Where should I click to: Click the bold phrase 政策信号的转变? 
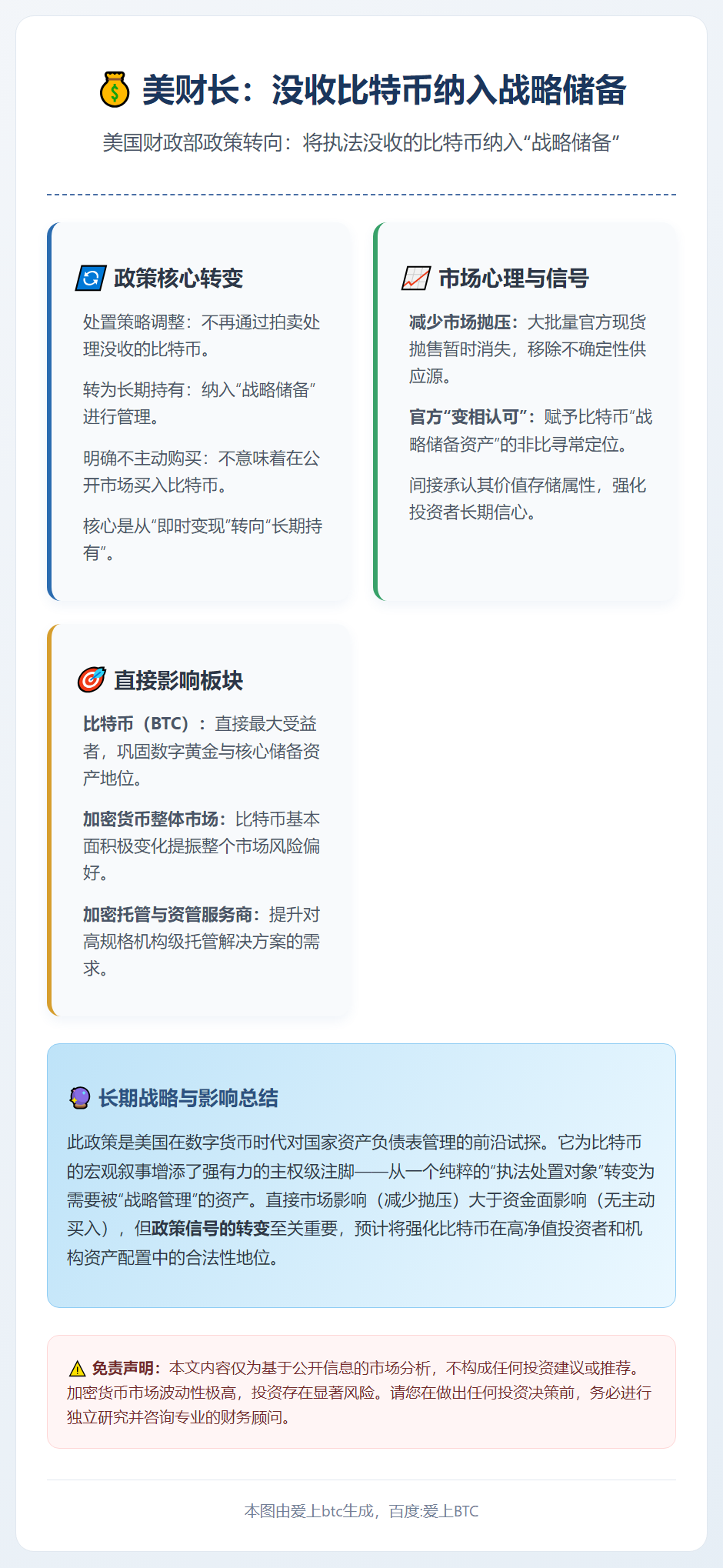tap(211, 1229)
